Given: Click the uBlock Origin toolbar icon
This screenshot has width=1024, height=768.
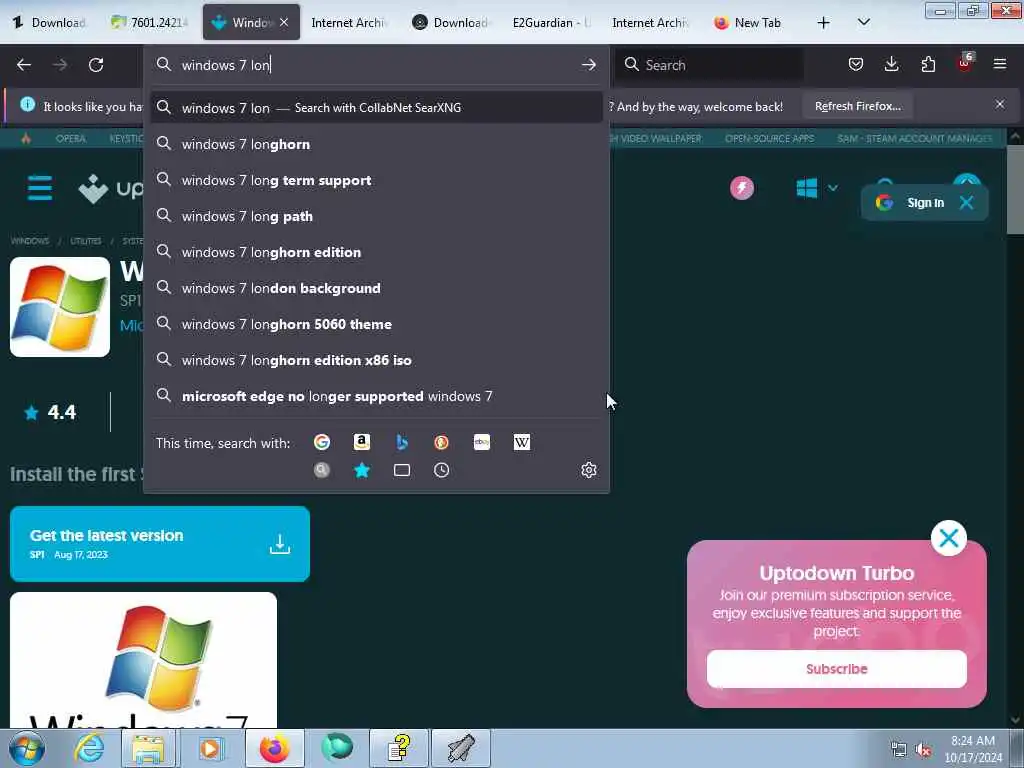Looking at the screenshot, I should coord(964,64).
